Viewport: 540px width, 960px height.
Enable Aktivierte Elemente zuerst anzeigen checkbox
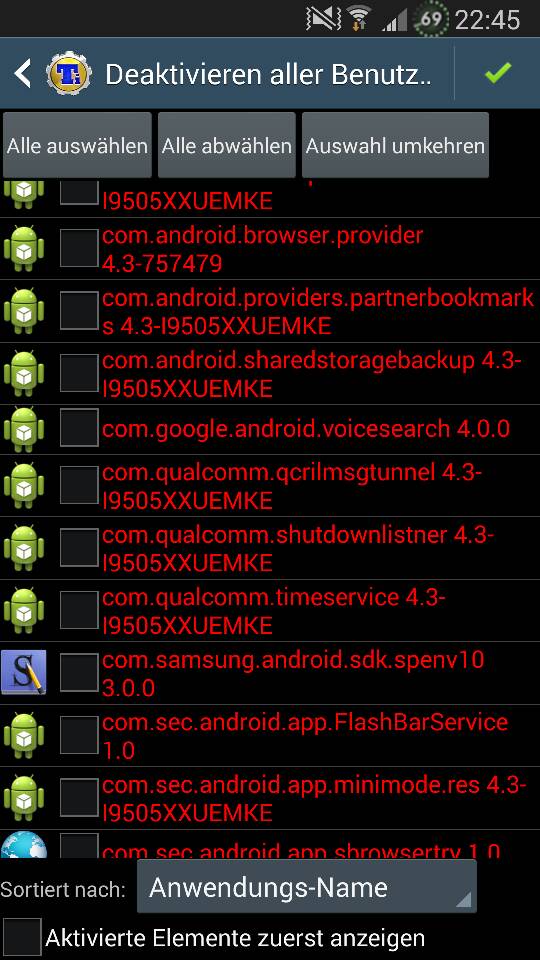click(x=21, y=938)
